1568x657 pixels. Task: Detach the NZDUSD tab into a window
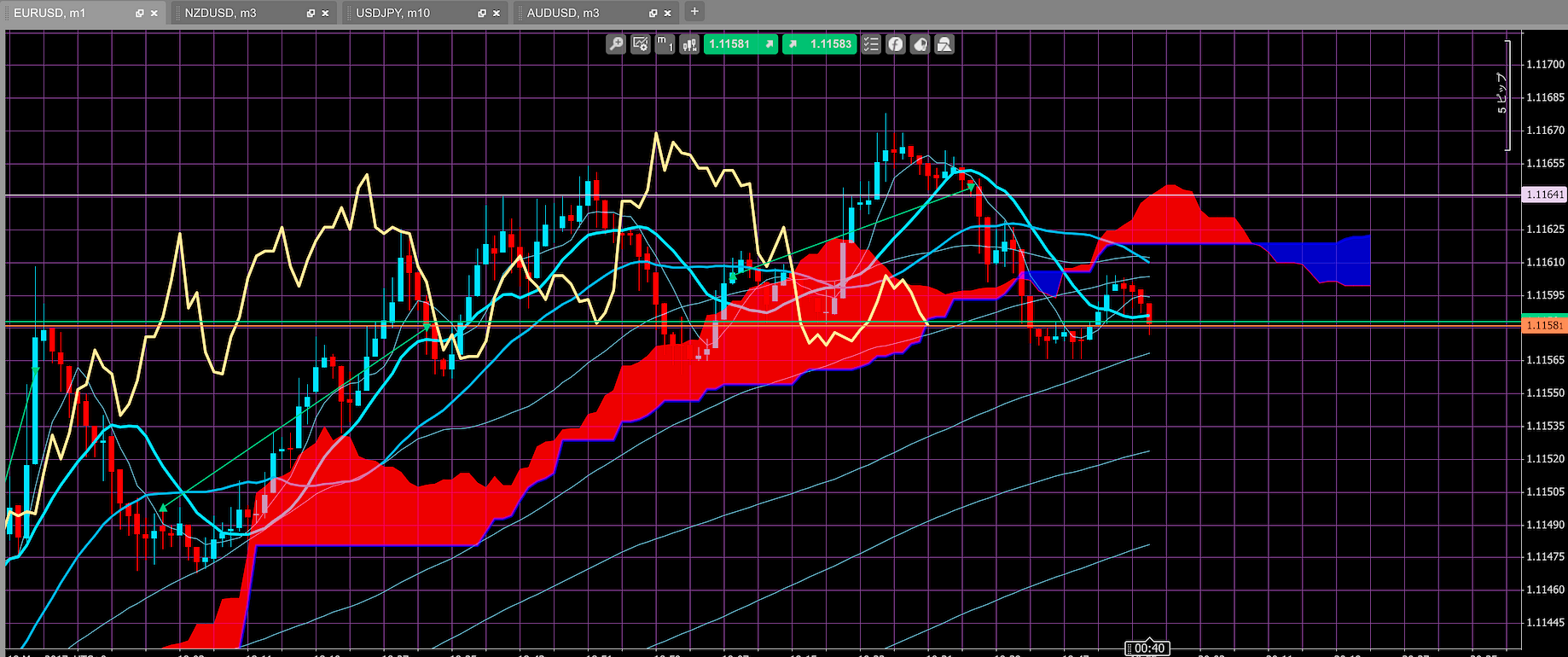coord(311,14)
